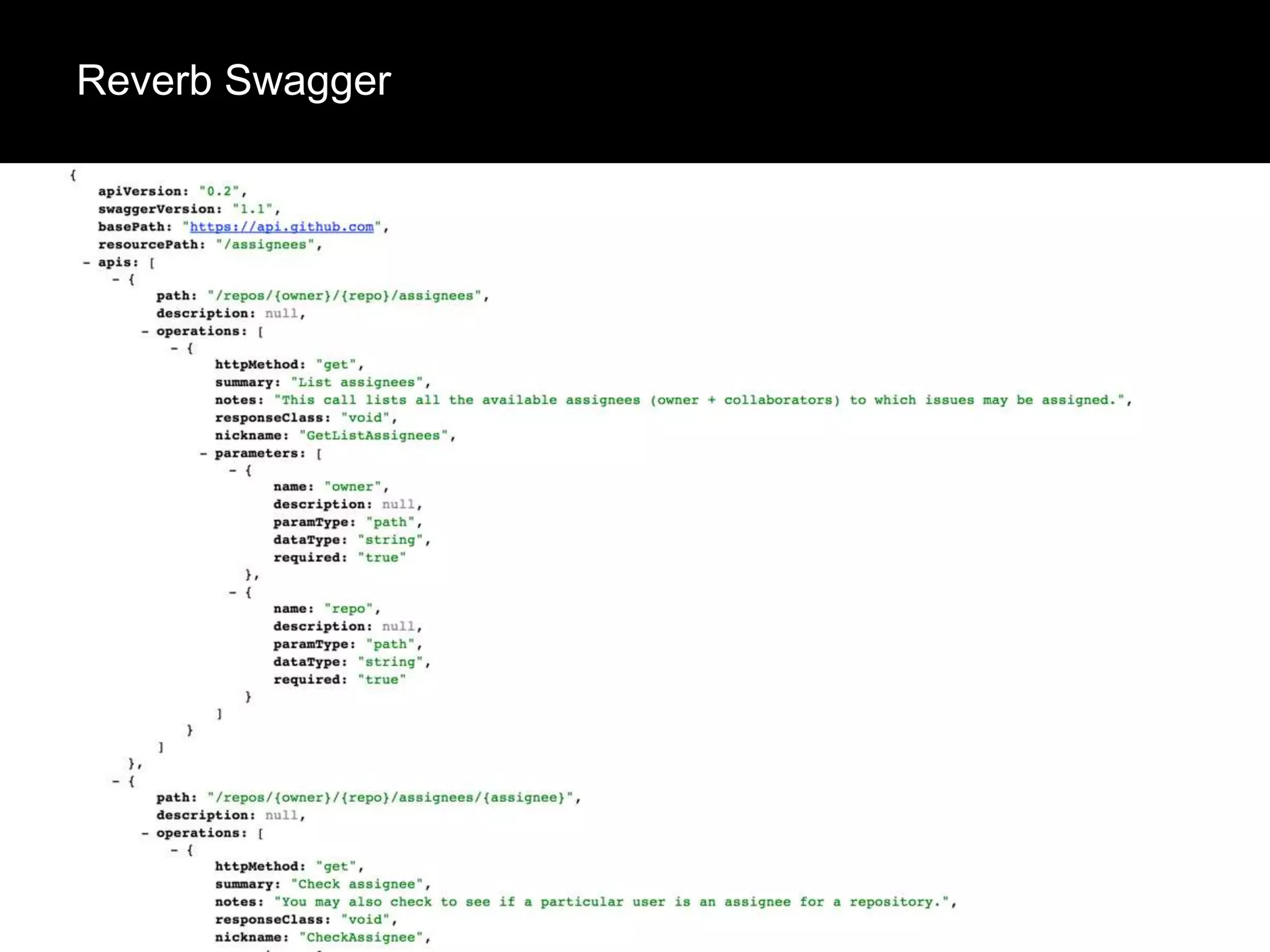This screenshot has width=1270, height=952.
Task: Select the swaggerVersion "1.1" line
Action: (189, 209)
